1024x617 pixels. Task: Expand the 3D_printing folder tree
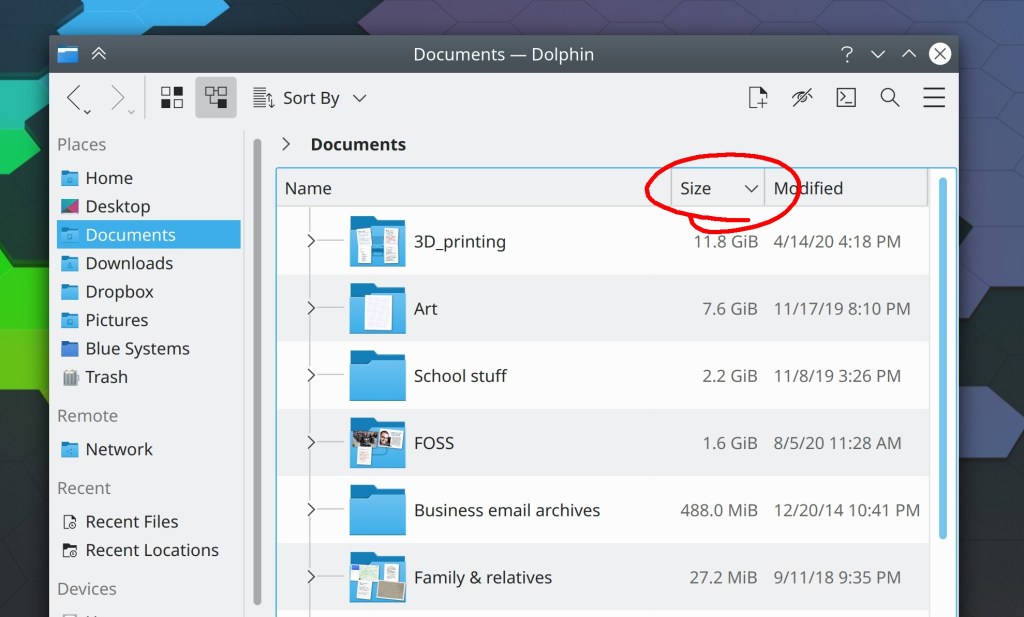tap(311, 241)
